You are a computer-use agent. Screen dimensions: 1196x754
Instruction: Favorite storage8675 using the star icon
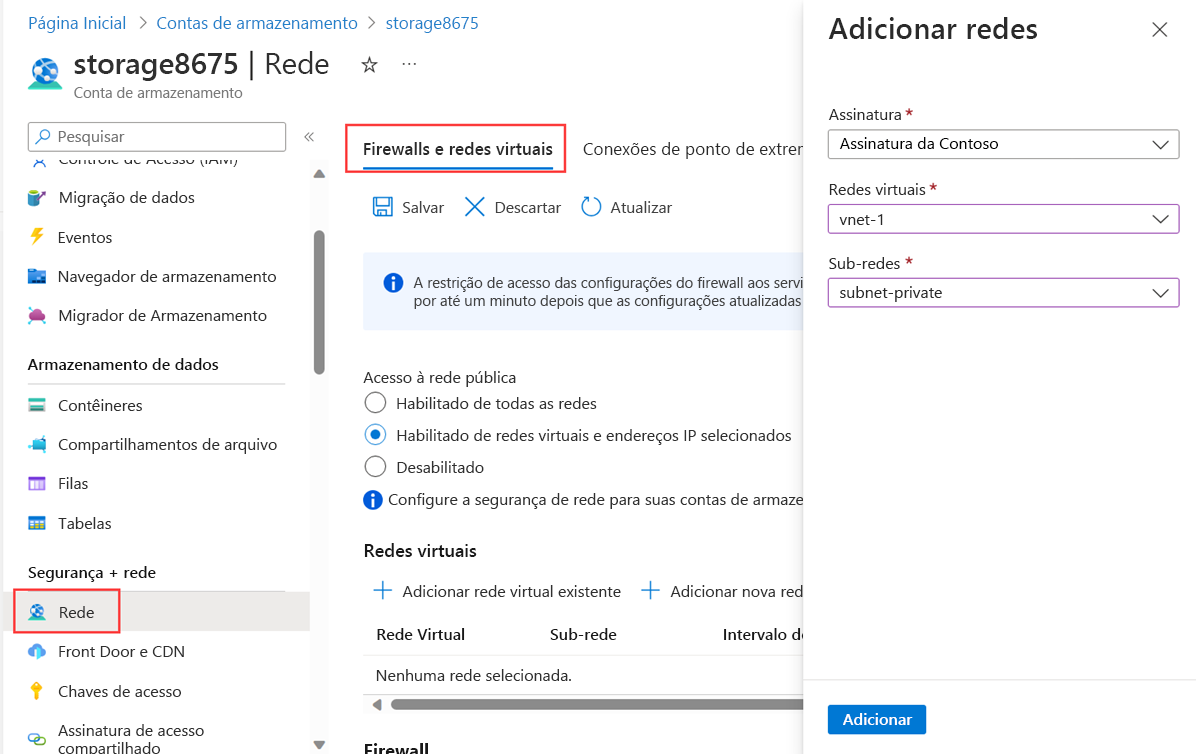coord(369,64)
